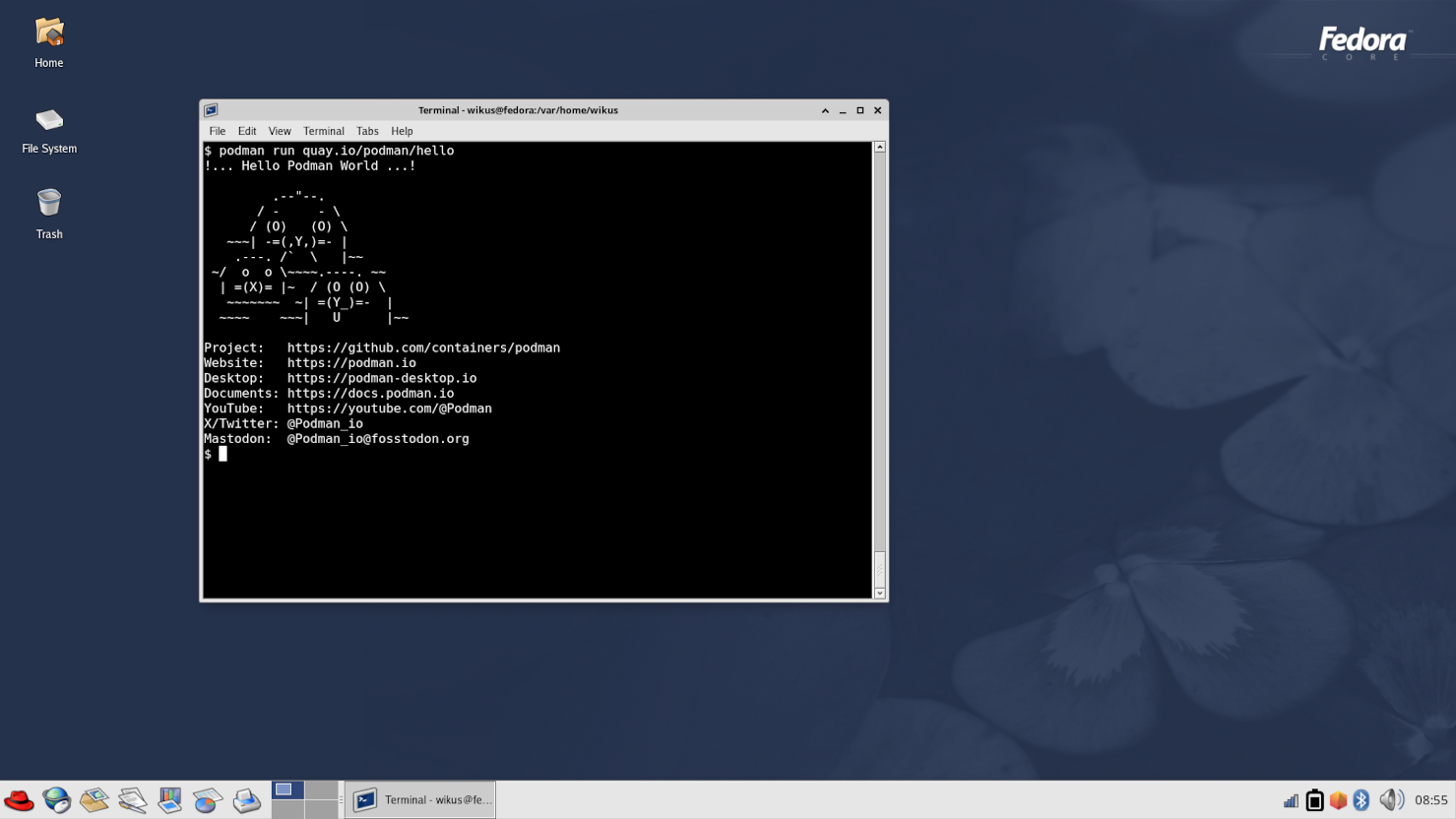The width and height of the screenshot is (1456, 819).
Task: Open the mail envelope launcher
Action: point(95,800)
